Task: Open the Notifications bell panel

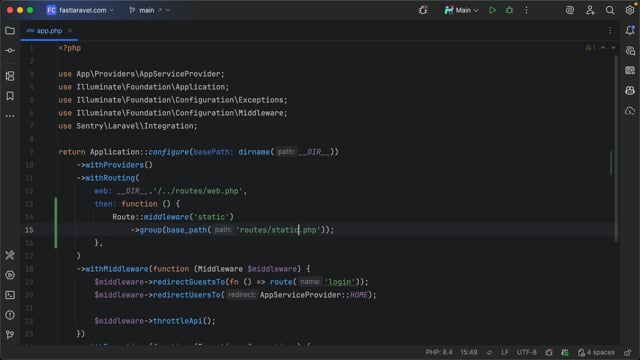Action: pos(630,31)
